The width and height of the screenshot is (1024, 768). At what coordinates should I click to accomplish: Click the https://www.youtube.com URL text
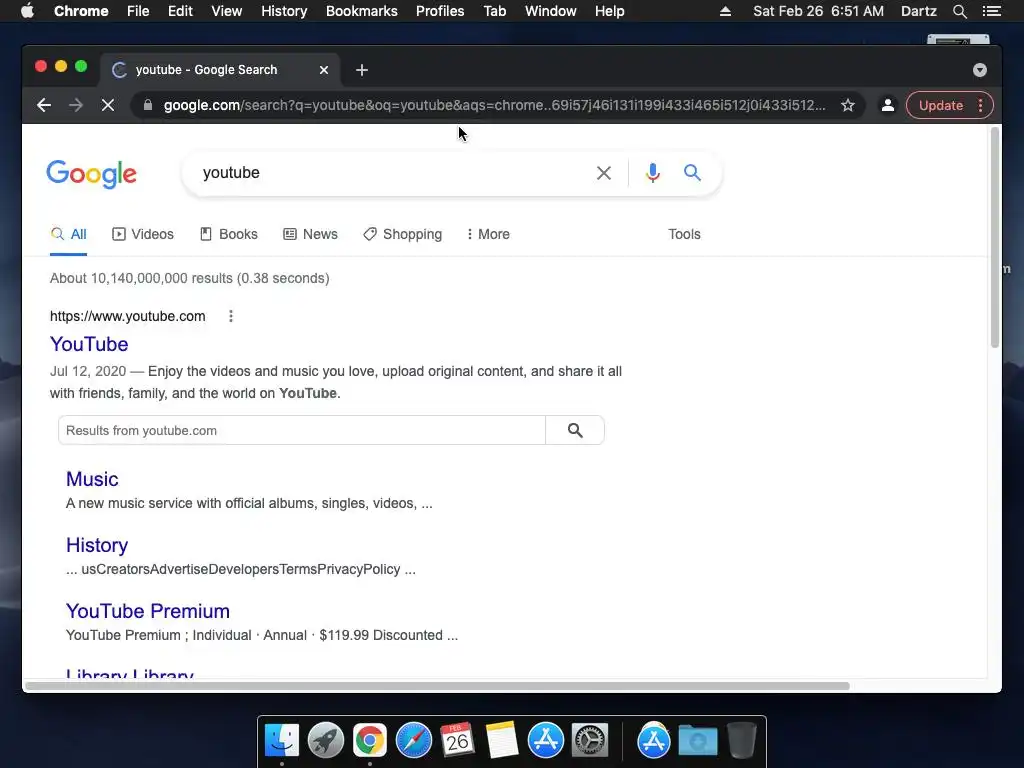pyautogui.click(x=127, y=316)
